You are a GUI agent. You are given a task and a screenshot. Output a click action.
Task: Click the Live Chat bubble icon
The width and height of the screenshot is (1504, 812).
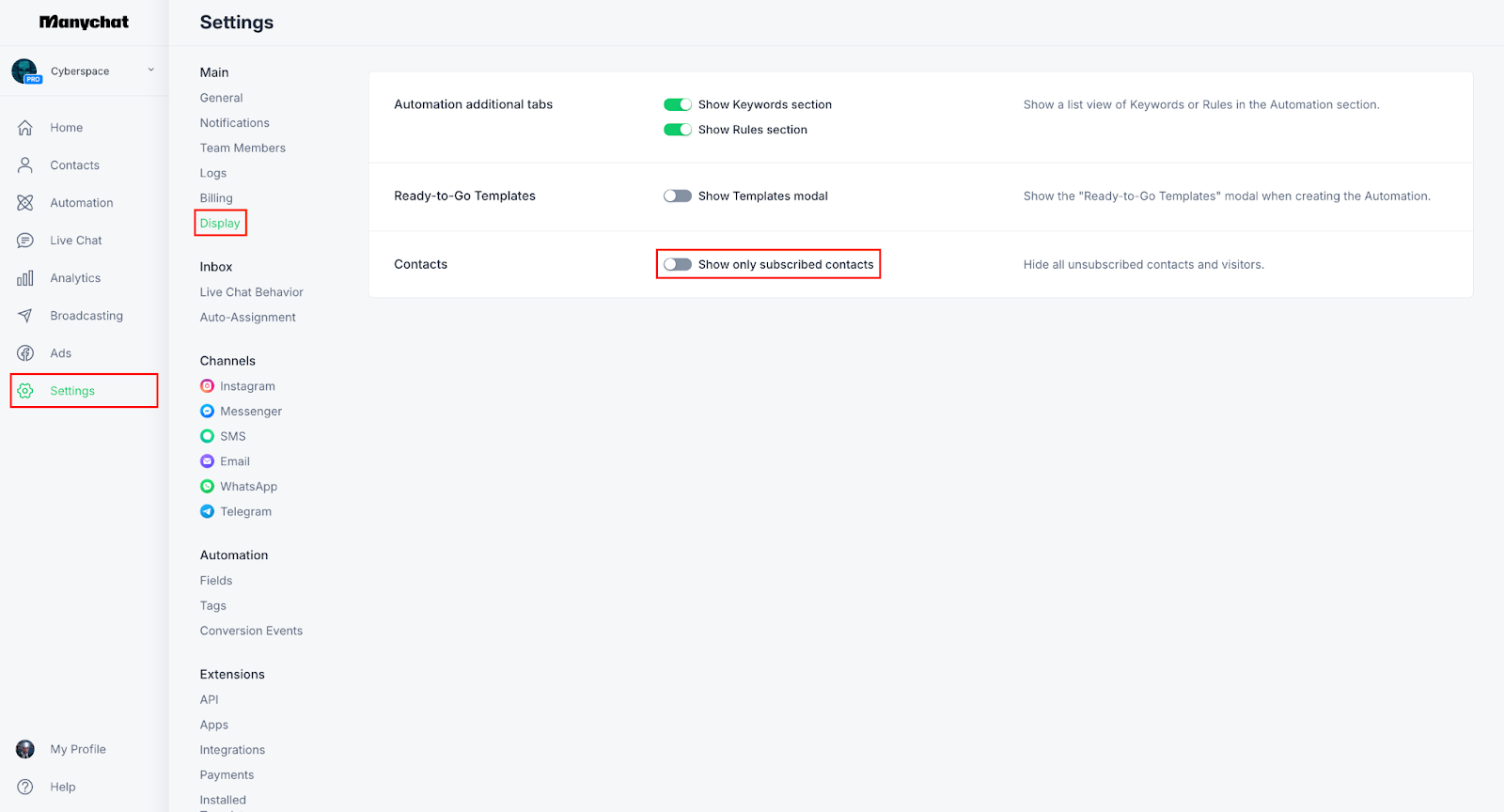(x=25, y=241)
